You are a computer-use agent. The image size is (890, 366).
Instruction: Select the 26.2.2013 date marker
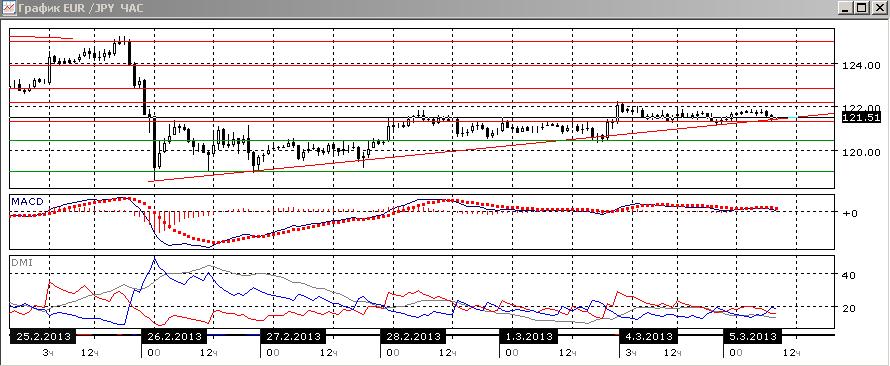tap(173, 336)
